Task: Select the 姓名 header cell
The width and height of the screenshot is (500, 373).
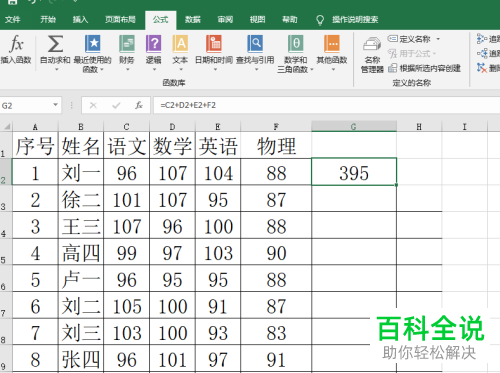Action: [x=81, y=145]
